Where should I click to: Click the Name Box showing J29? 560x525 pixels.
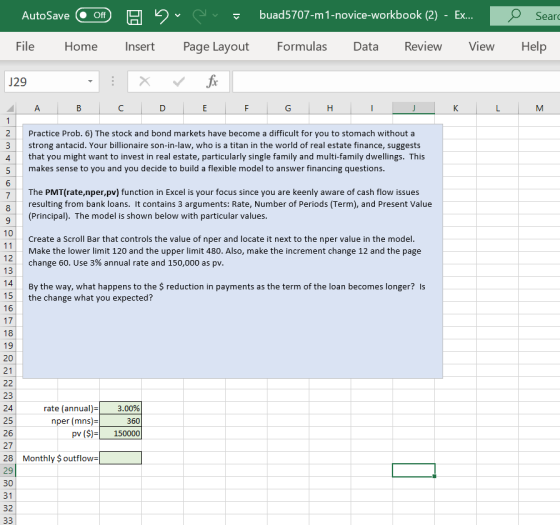pos(45,82)
